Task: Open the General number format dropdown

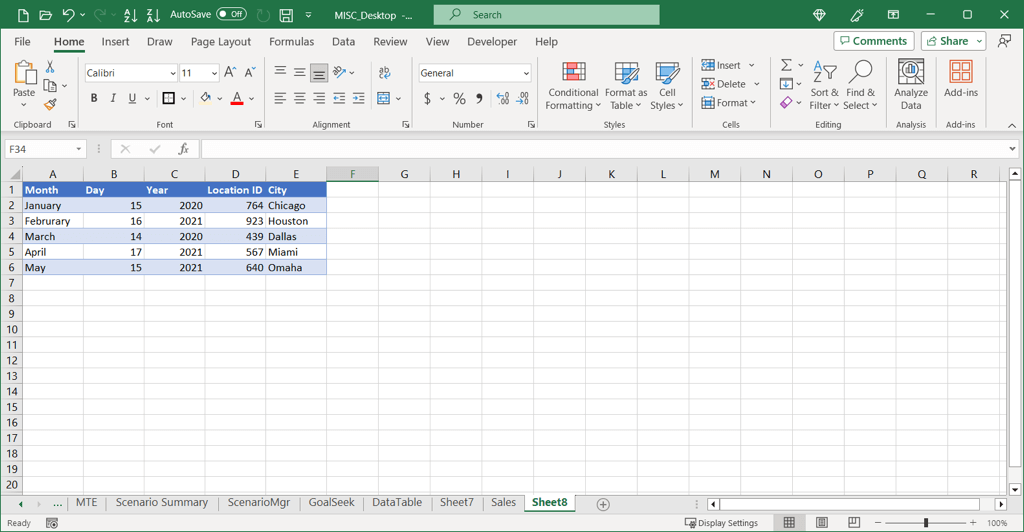Action: 526,74
